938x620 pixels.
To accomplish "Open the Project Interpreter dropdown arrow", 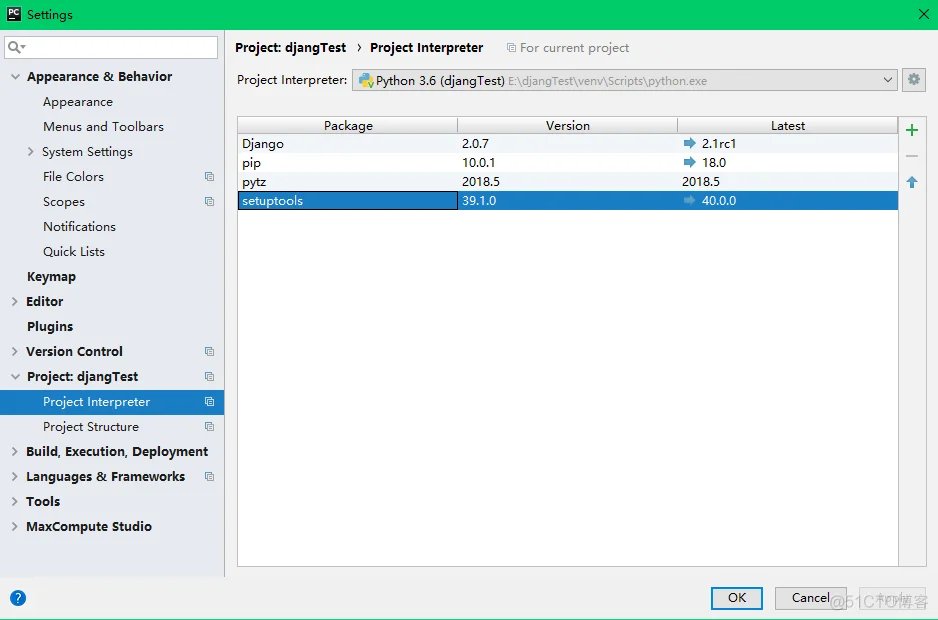I will pyautogui.click(x=888, y=80).
